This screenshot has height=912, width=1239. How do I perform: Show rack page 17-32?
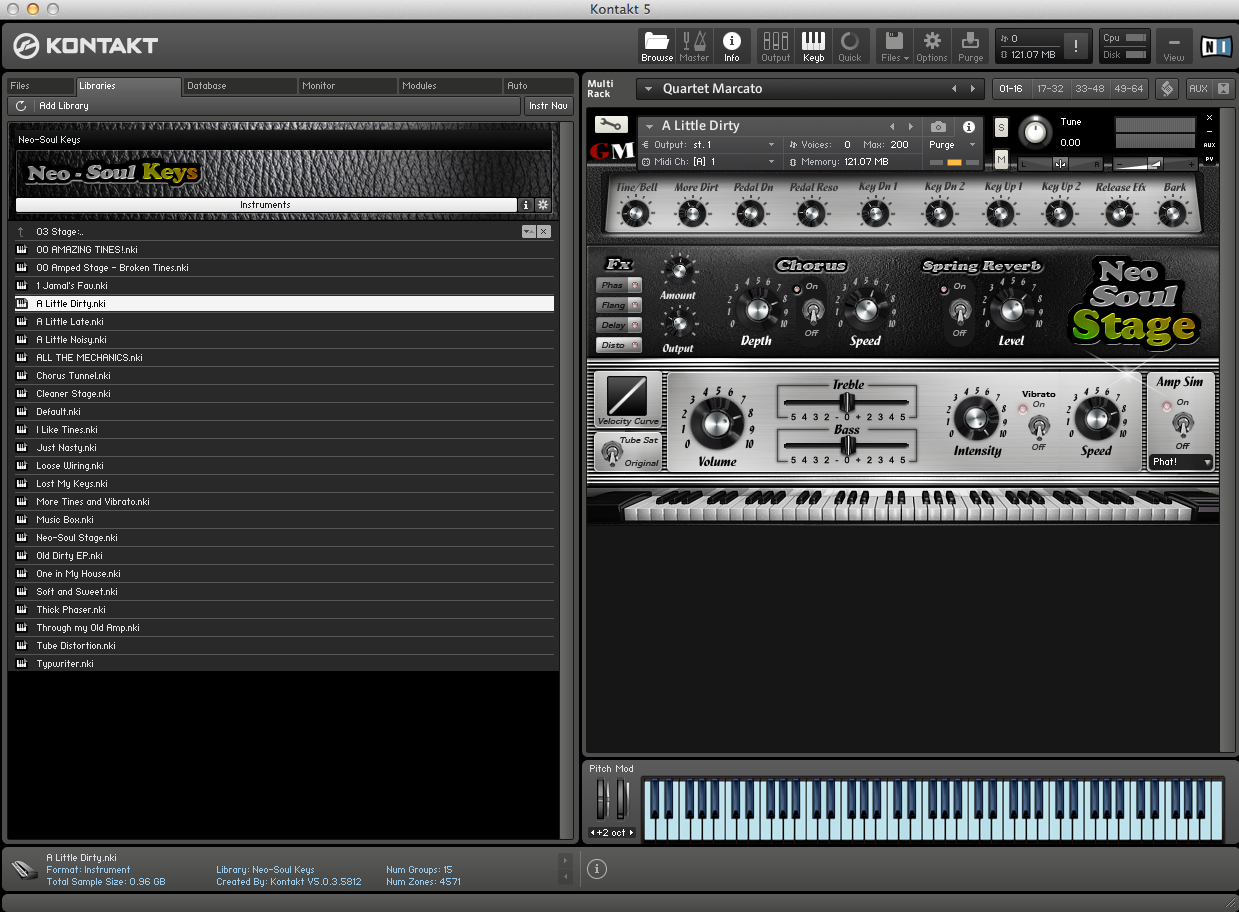tap(1050, 89)
